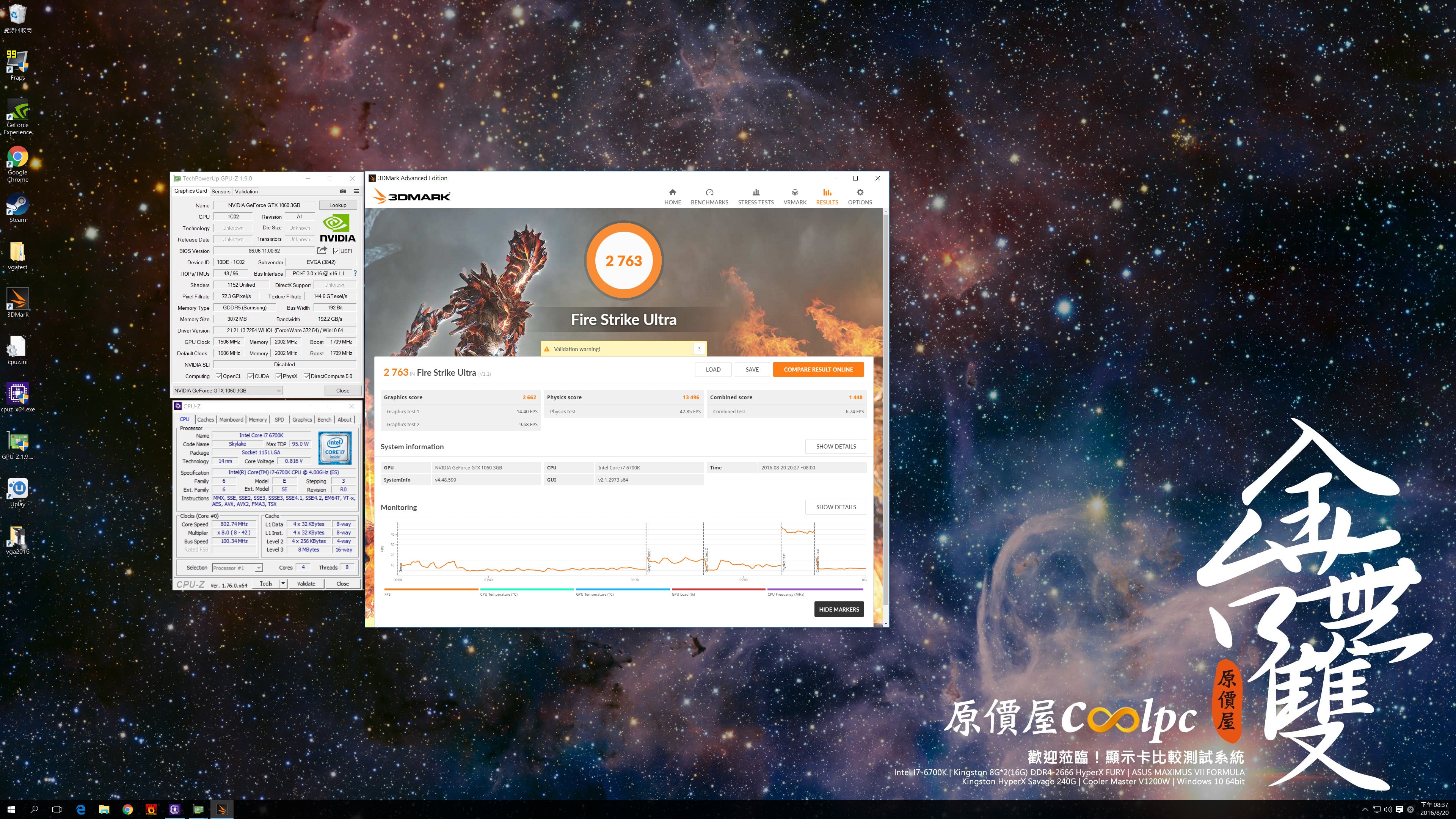Open the CPU-Z Memory tab
Screen dimensions: 1456x819
click(x=258, y=419)
